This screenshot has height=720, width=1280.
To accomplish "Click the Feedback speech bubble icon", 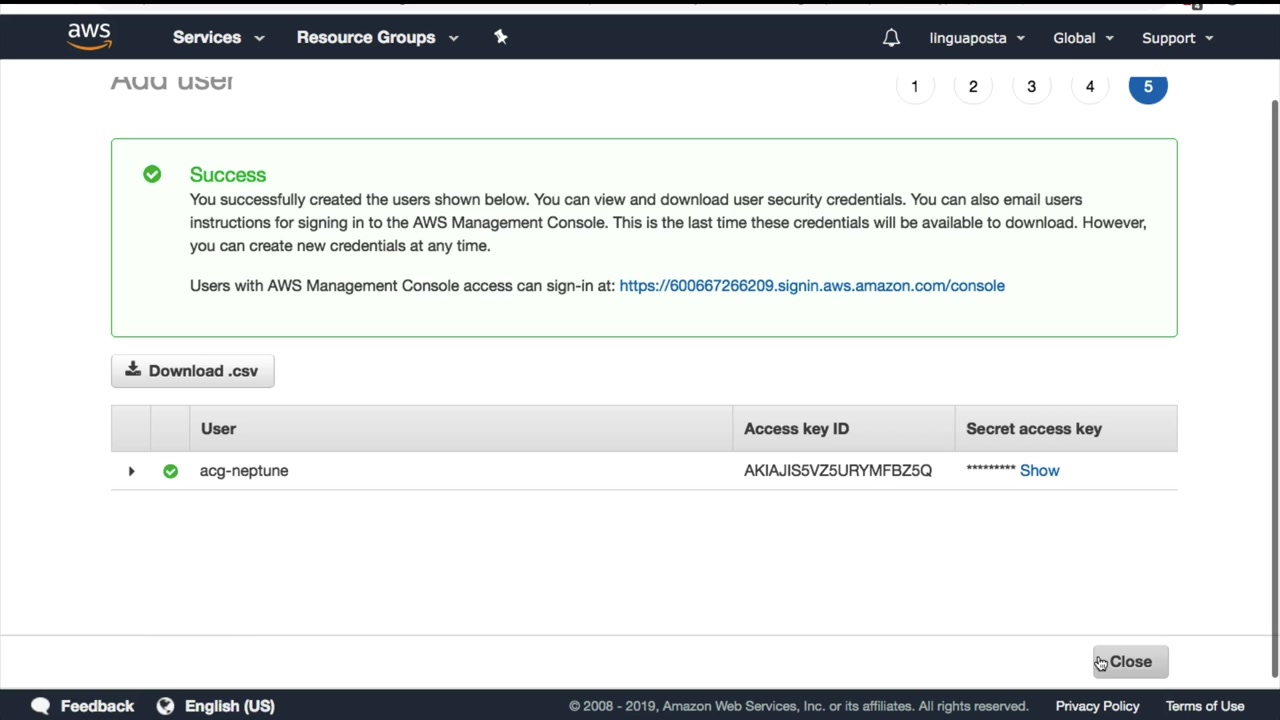I will click(40, 706).
